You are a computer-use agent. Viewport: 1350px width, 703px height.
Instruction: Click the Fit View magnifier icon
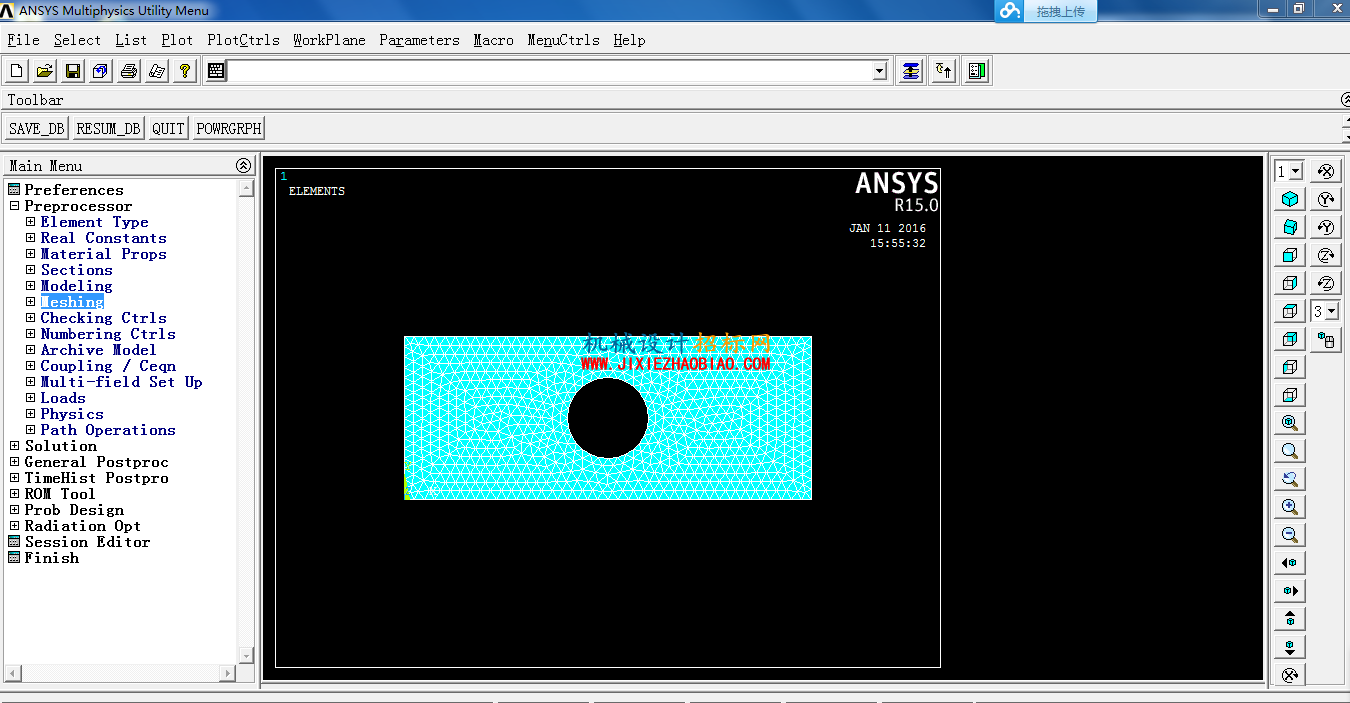[1290, 423]
